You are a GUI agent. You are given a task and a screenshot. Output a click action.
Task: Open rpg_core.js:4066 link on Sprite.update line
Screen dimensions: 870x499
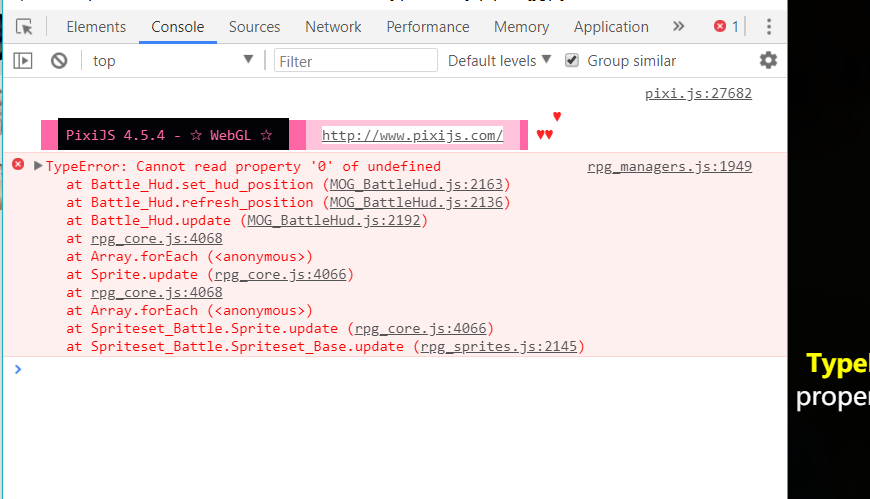280,275
